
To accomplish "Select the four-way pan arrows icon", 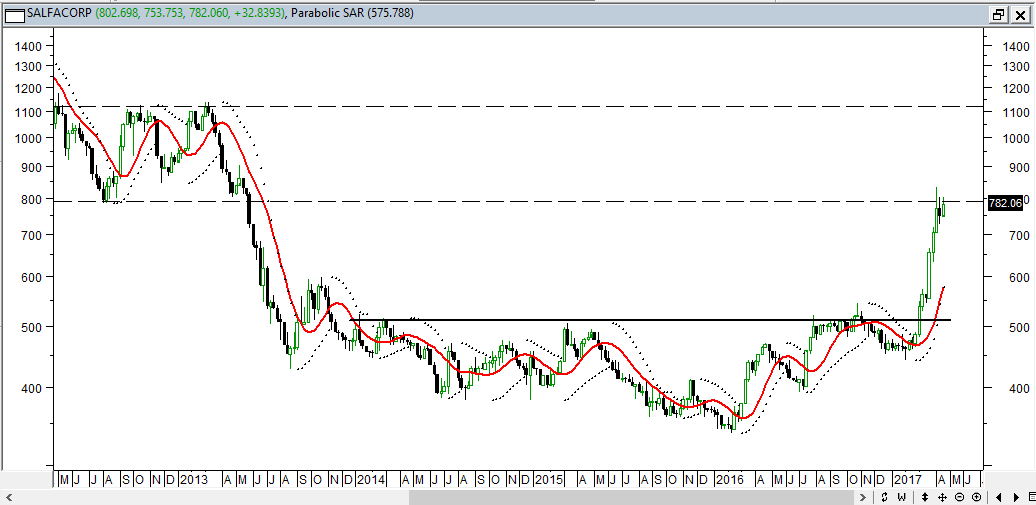I will pos(943,497).
